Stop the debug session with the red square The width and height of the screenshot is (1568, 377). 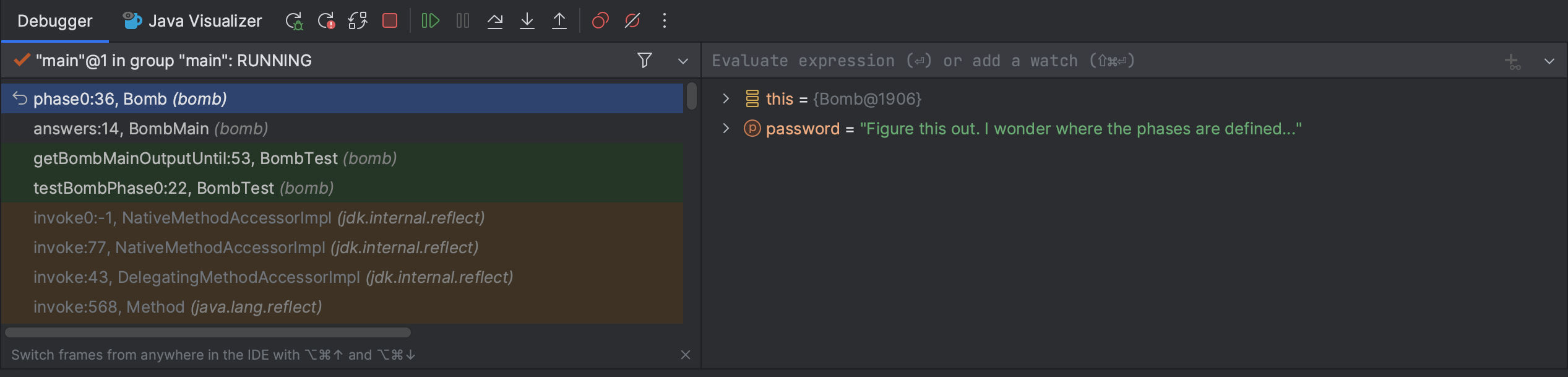click(x=390, y=20)
